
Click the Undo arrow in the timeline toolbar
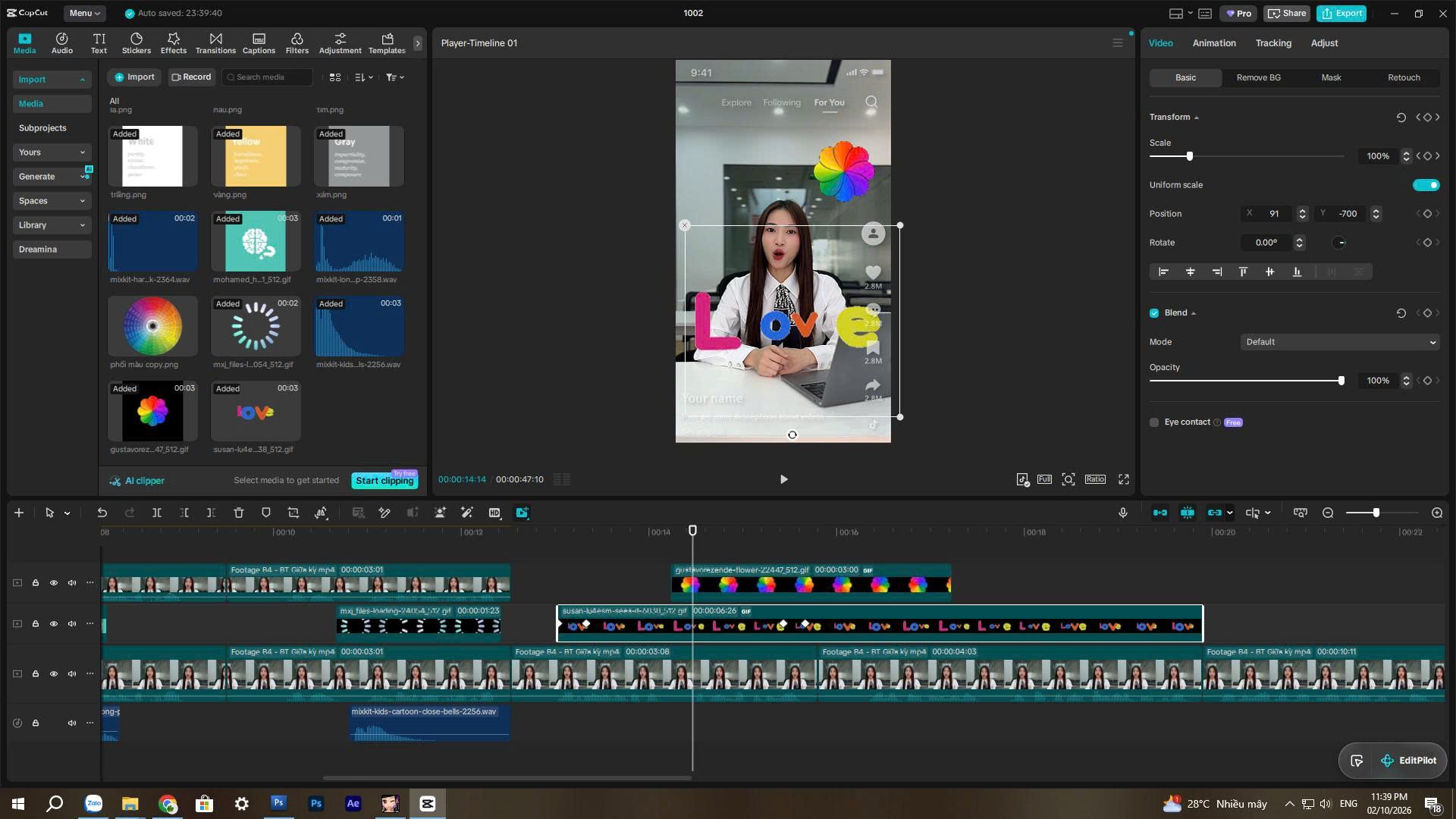pos(102,513)
